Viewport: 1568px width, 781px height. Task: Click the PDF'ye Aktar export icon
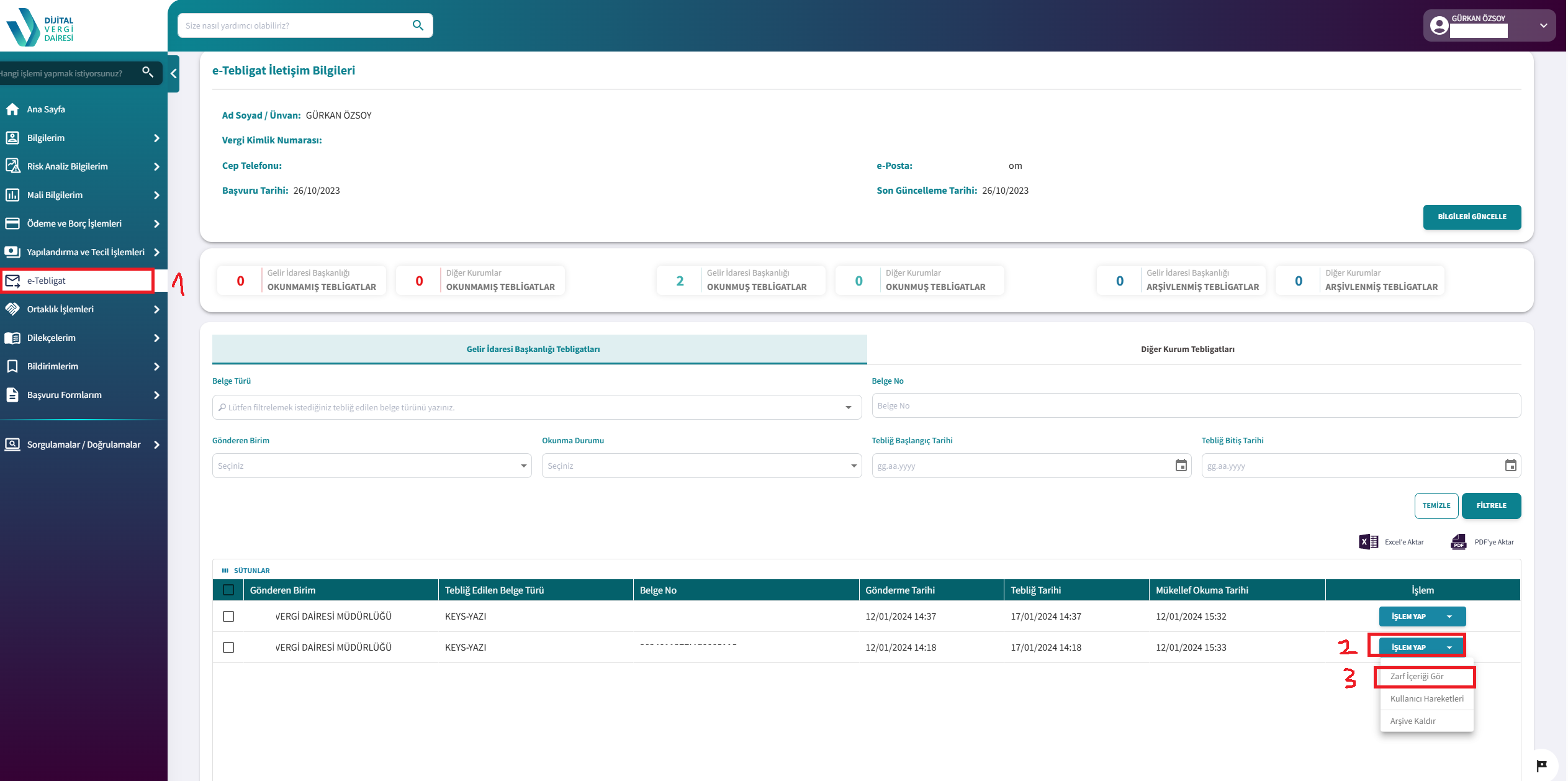pyautogui.click(x=1458, y=542)
